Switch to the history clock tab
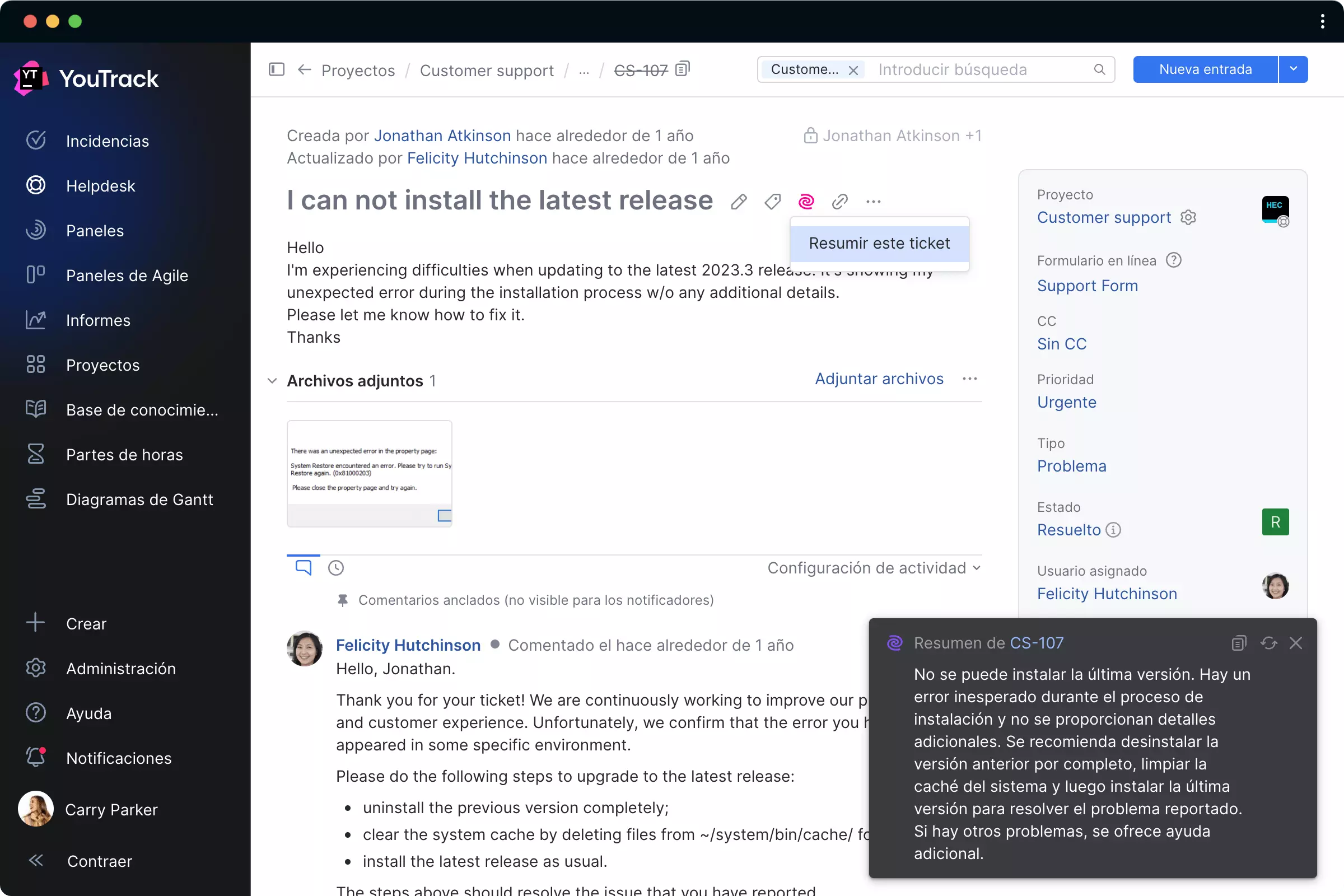This screenshot has width=1344, height=896. click(x=336, y=568)
